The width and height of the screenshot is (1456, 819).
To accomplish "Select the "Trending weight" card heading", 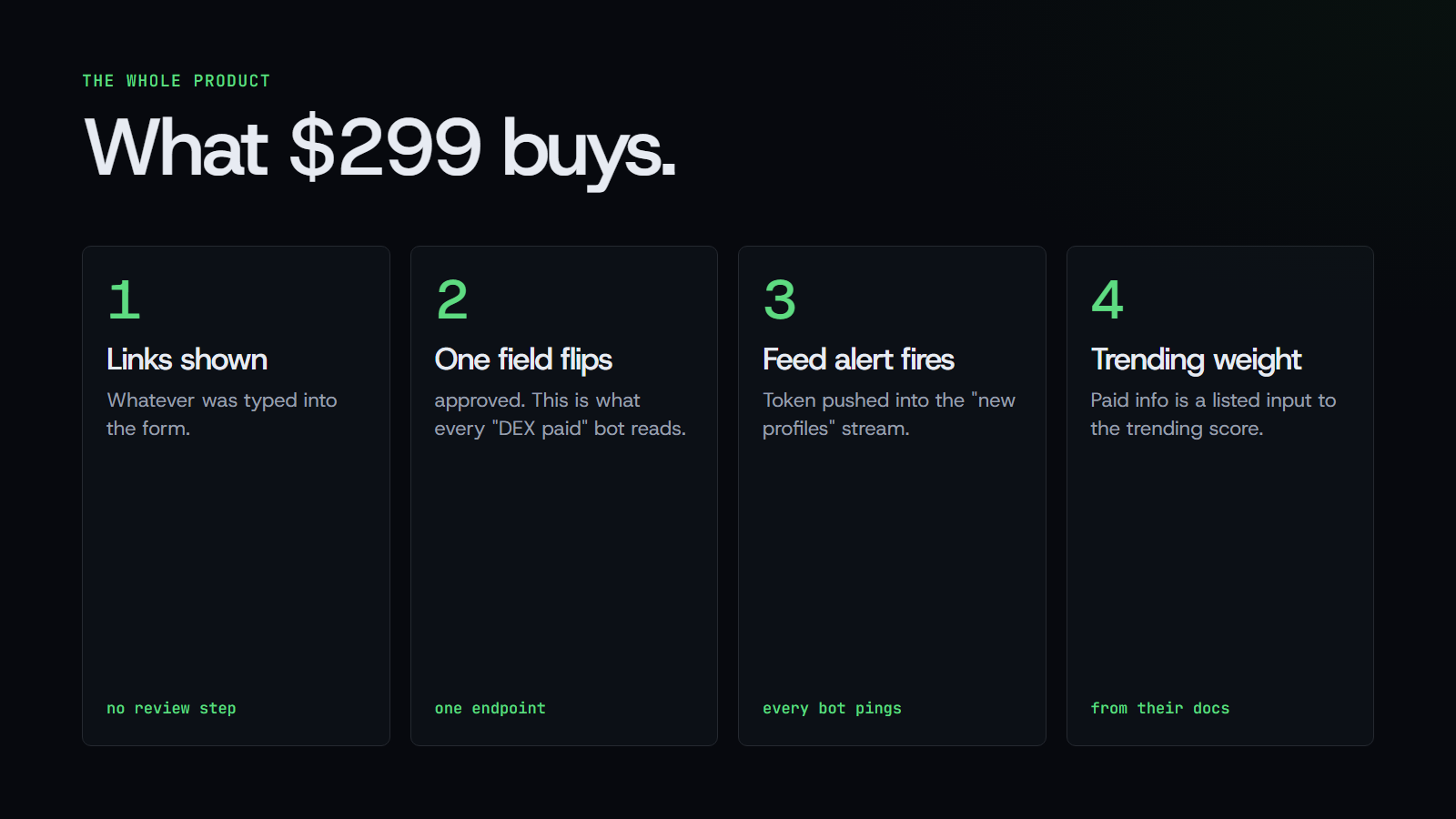I will pyautogui.click(x=1196, y=360).
